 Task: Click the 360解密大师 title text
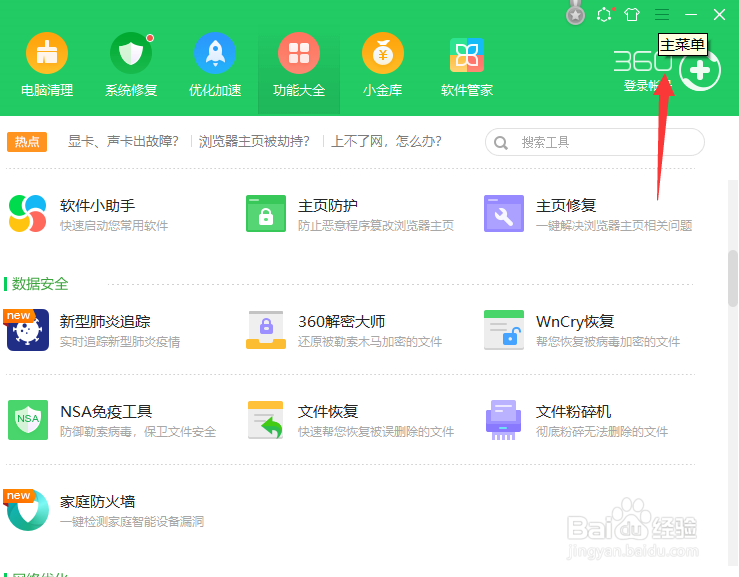[x=342, y=321]
